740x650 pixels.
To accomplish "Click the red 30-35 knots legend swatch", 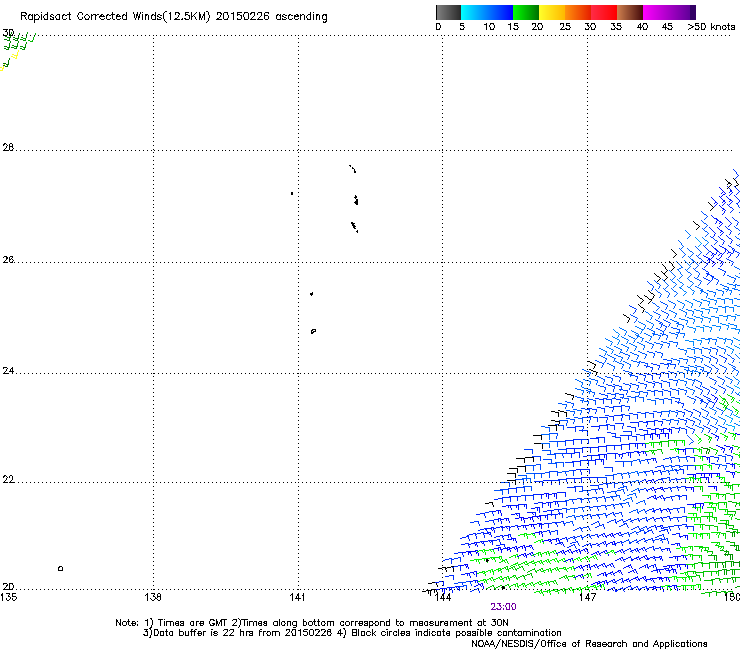I will 604,12.
